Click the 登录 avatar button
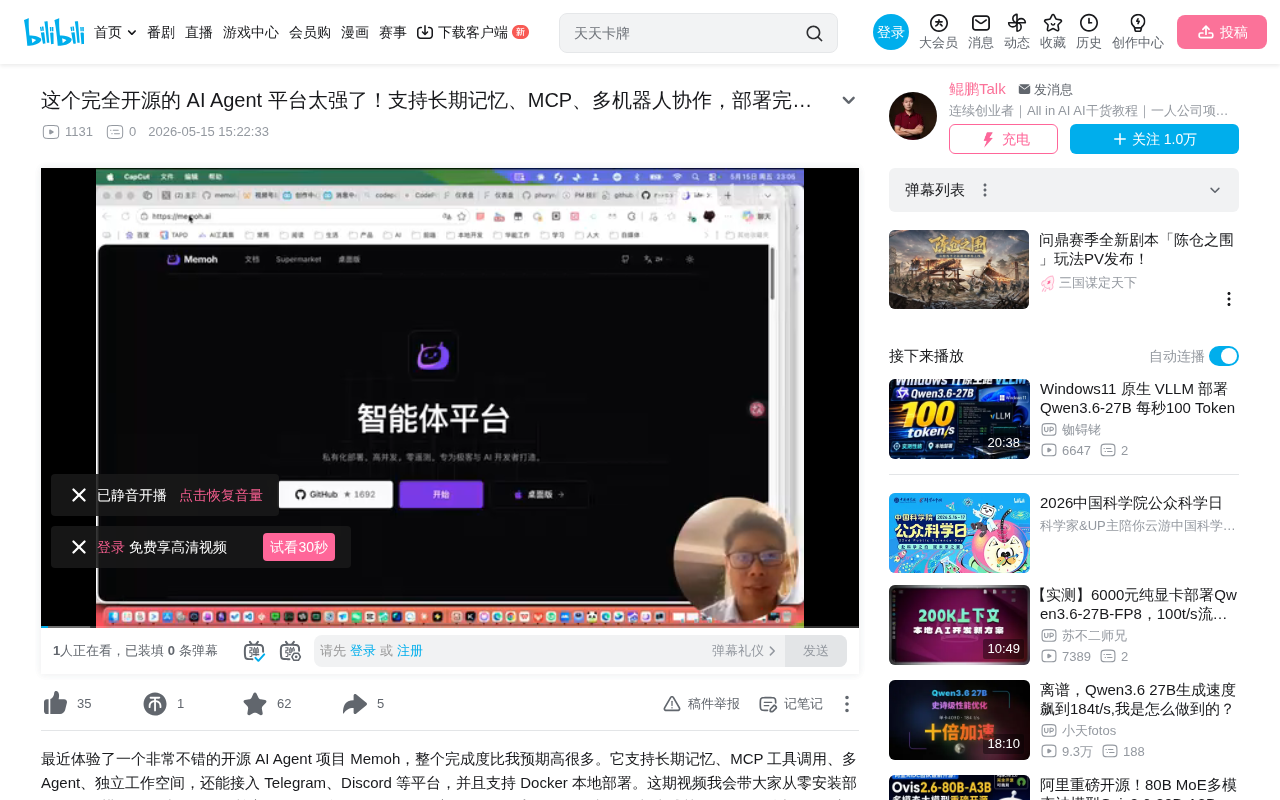This screenshot has height=800, width=1280. tap(891, 32)
